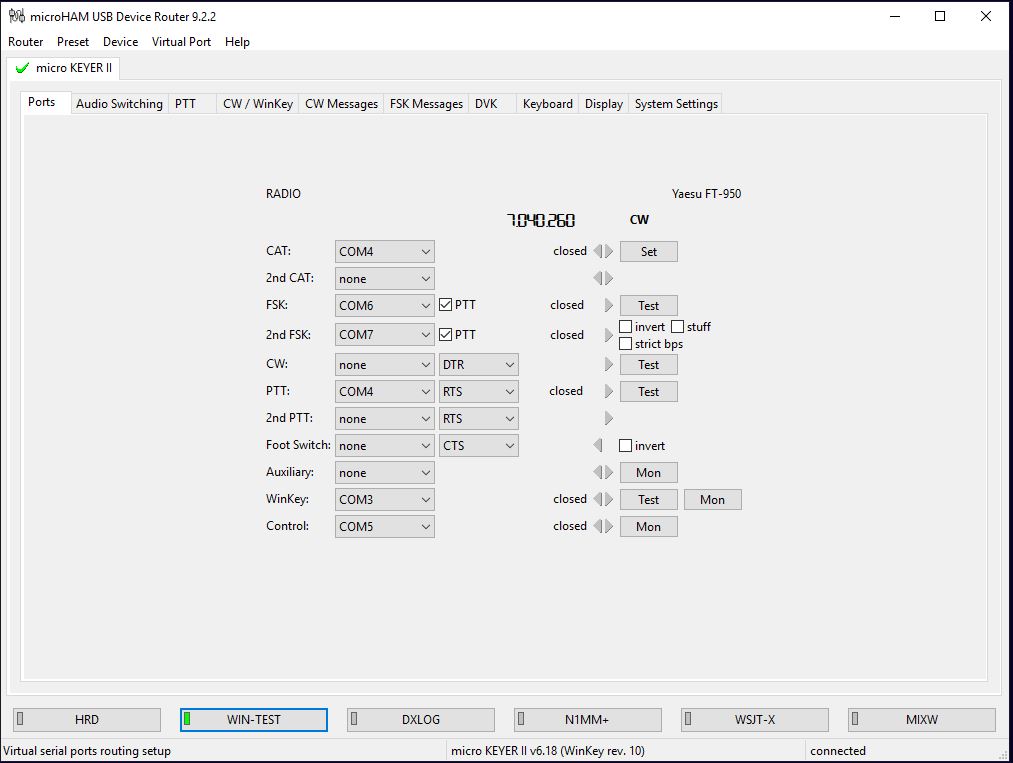Viewport: 1013px width, 763px height.
Task: Toggle the Foot Switch invert checkbox
Action: (625, 445)
